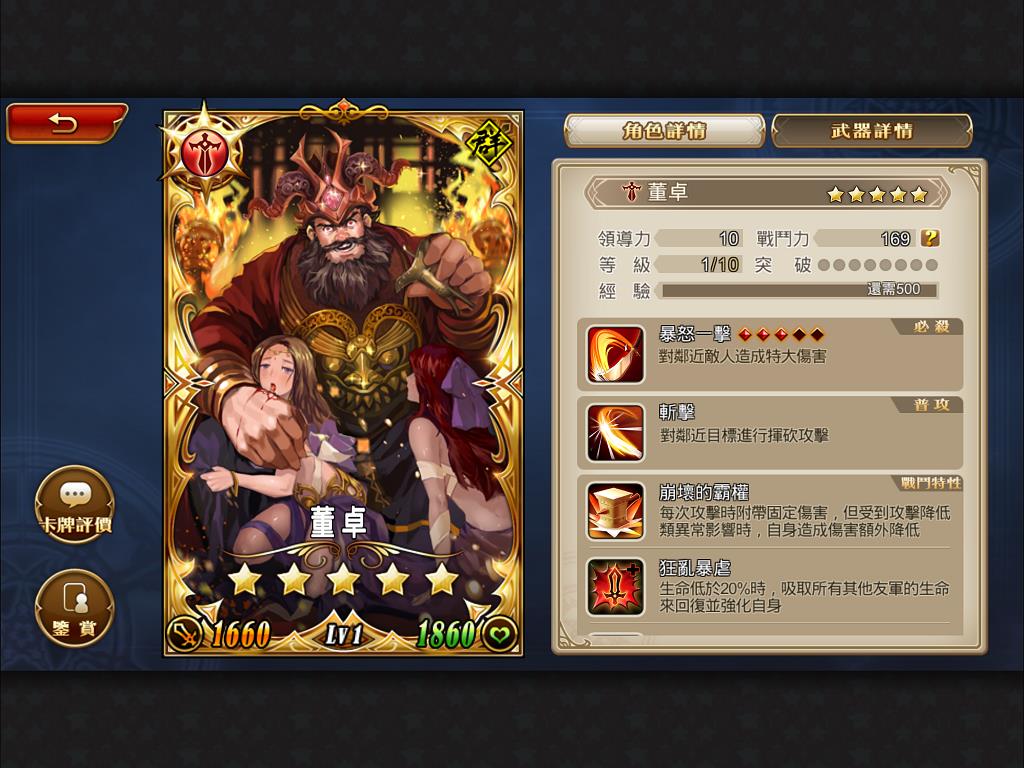Image resolution: width=1024 pixels, height=768 pixels.
Task: Click the 經驗 experience progress bar
Action: tap(799, 289)
